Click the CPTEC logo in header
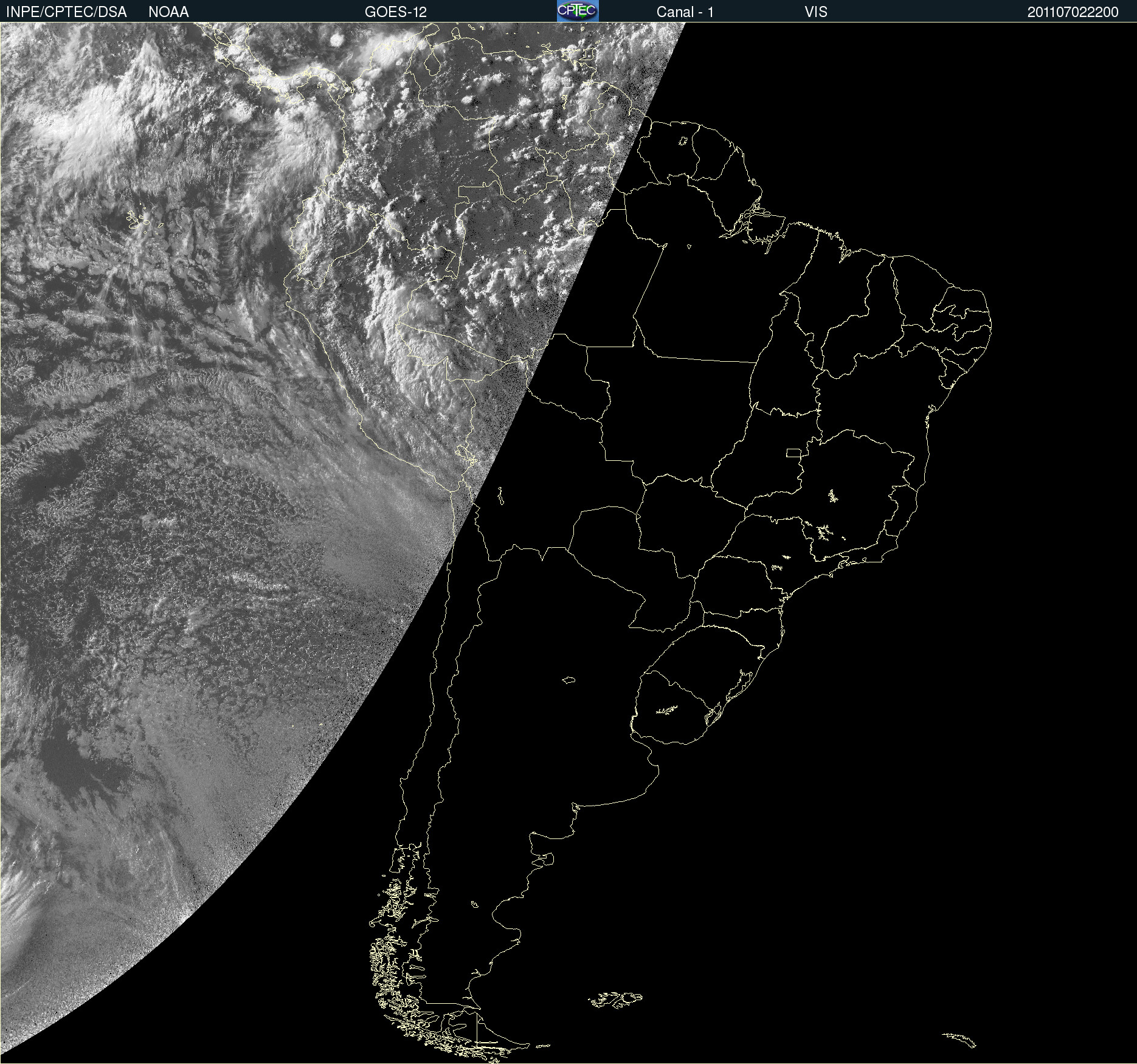 578,11
